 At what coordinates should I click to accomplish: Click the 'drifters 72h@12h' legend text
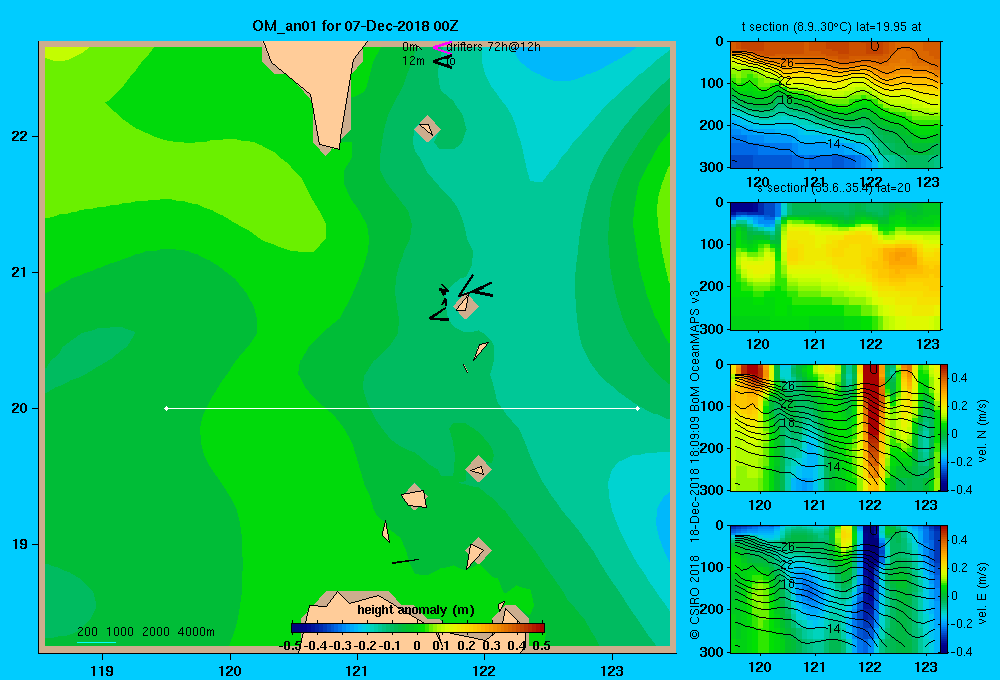494,47
